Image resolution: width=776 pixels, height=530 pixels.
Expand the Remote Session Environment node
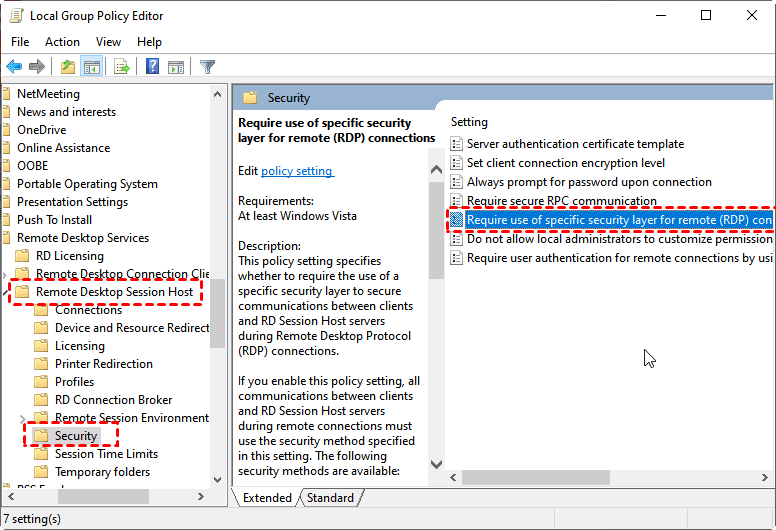tap(22, 419)
